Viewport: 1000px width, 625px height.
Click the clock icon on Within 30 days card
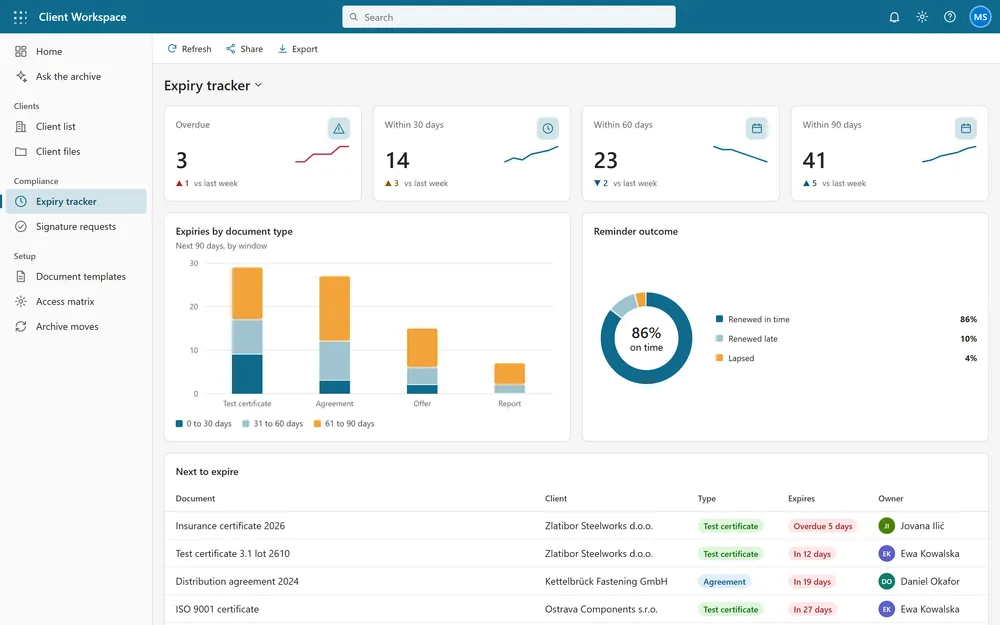[548, 129]
